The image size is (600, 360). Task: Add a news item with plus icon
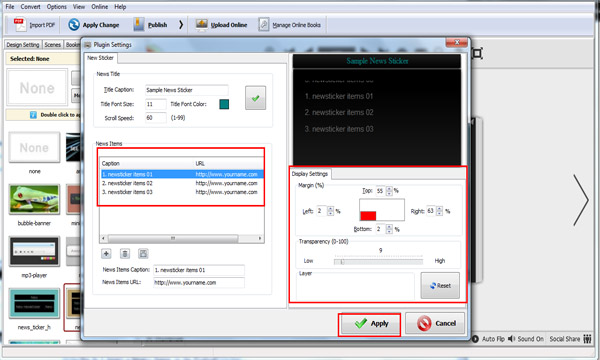[x=106, y=253]
